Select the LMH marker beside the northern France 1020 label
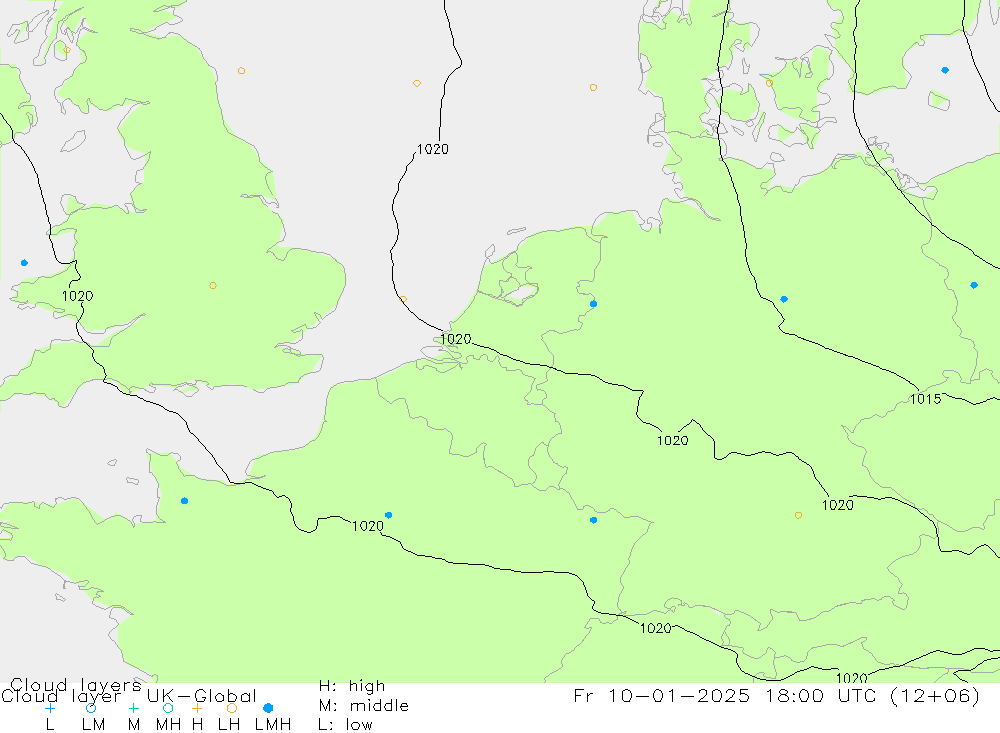The height and width of the screenshot is (733, 1000). point(388,515)
